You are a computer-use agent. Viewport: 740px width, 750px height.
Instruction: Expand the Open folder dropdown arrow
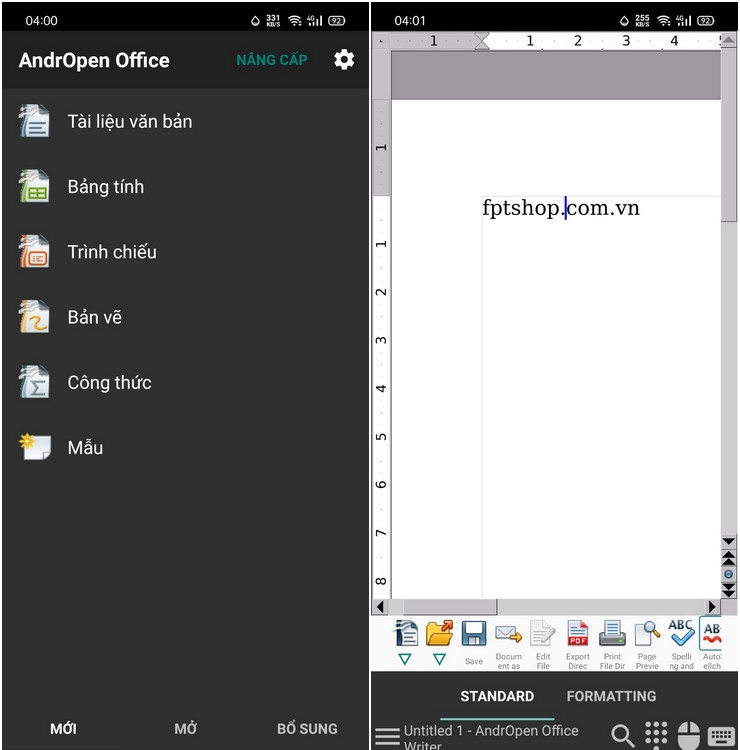[x=439, y=659]
